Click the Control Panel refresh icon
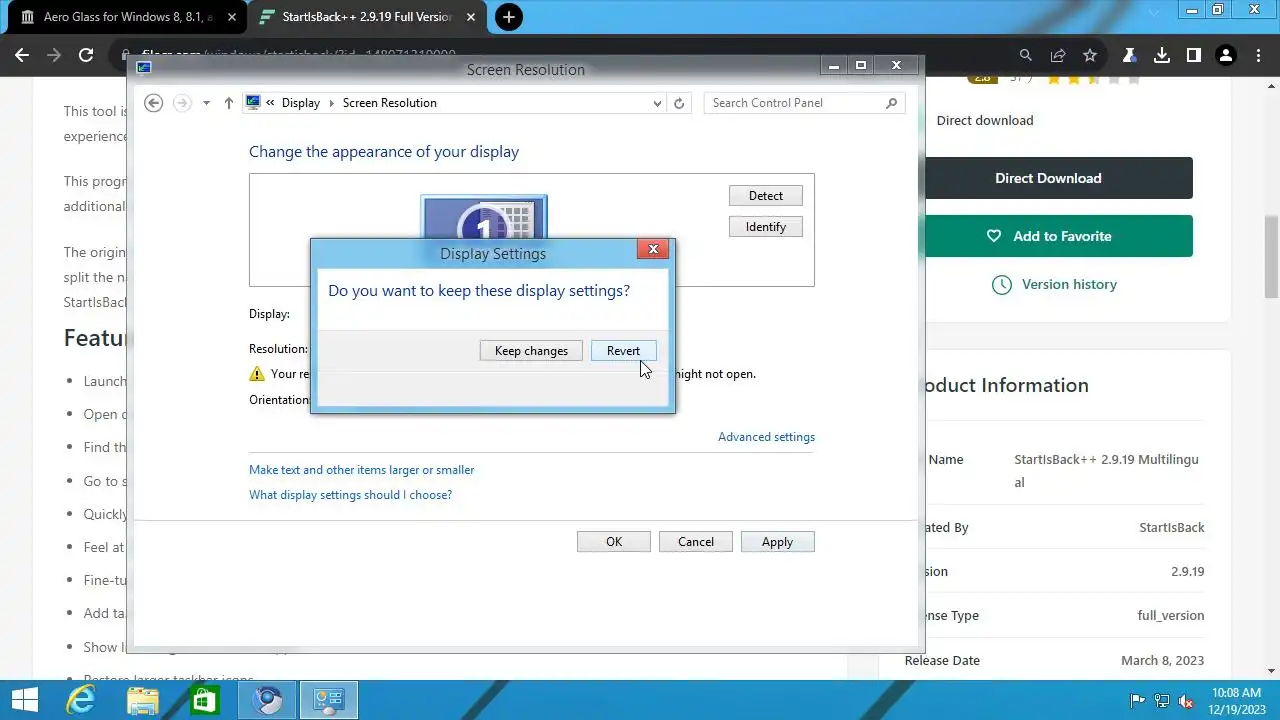1280x720 pixels. click(680, 103)
